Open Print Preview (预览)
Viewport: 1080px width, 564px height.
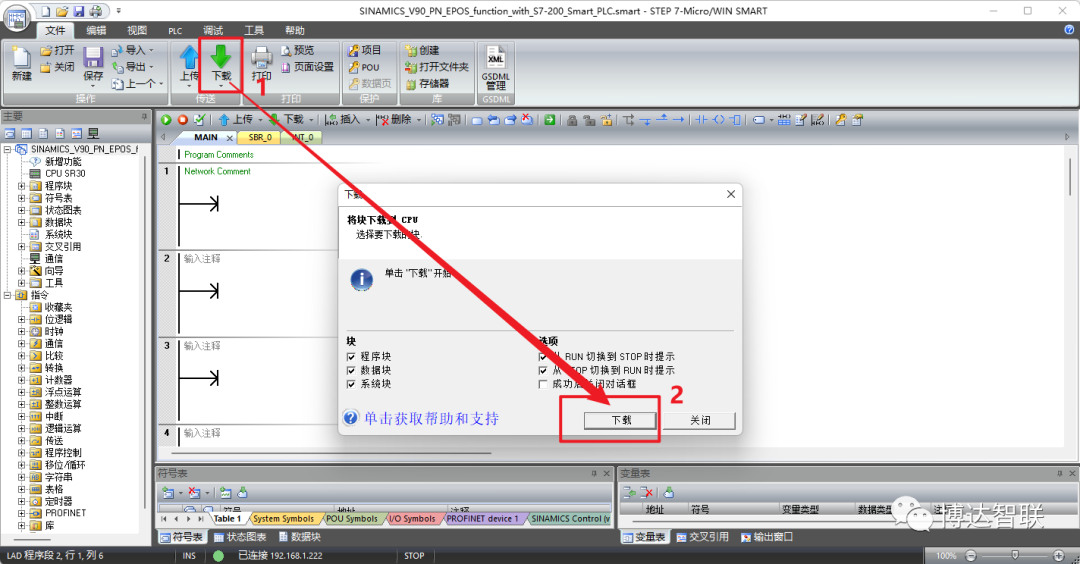(x=298, y=50)
